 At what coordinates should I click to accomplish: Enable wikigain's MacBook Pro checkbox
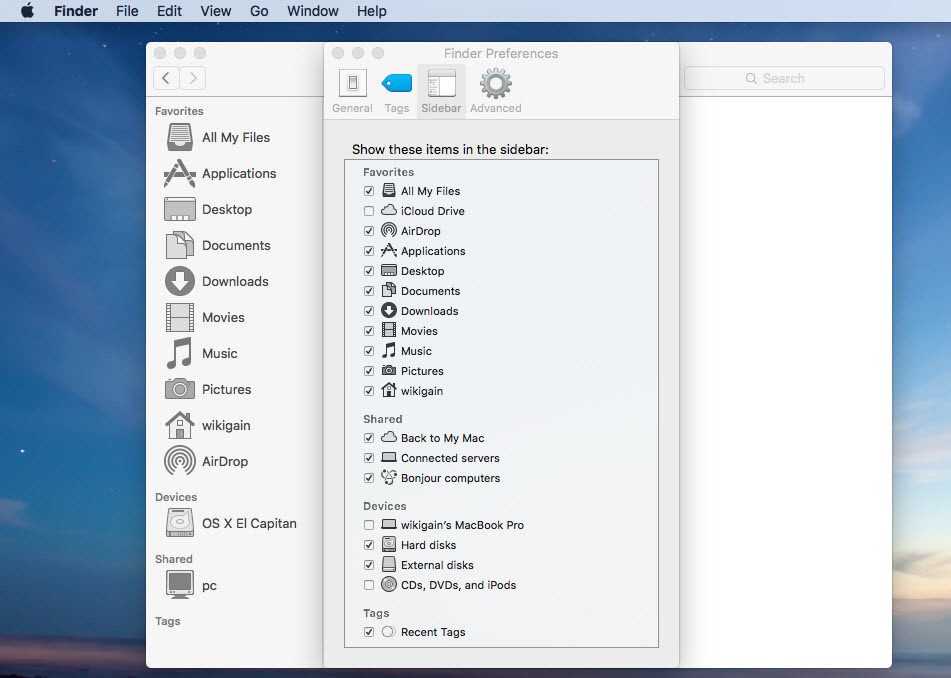(x=369, y=525)
